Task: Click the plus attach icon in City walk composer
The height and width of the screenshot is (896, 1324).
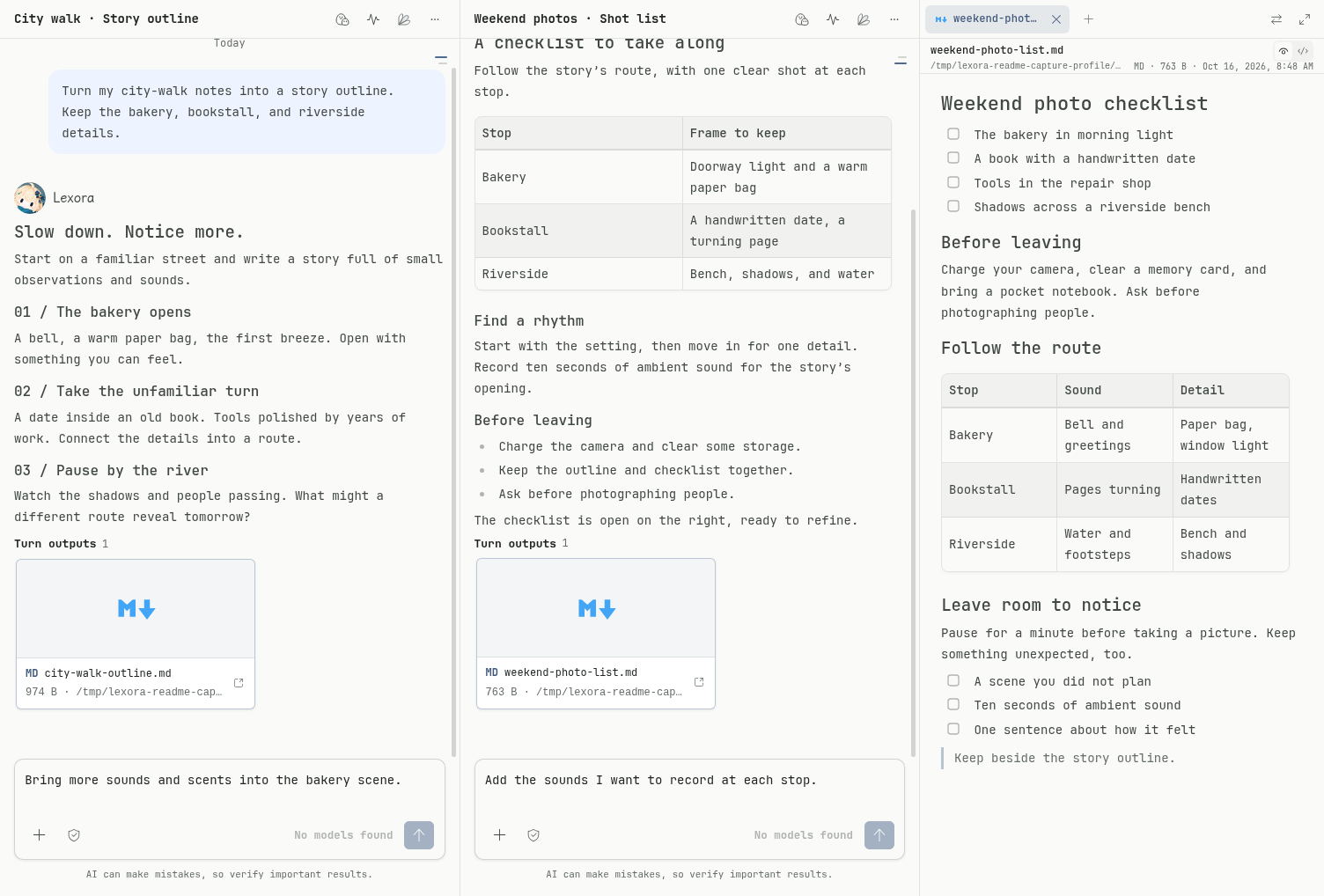Action: [40, 835]
